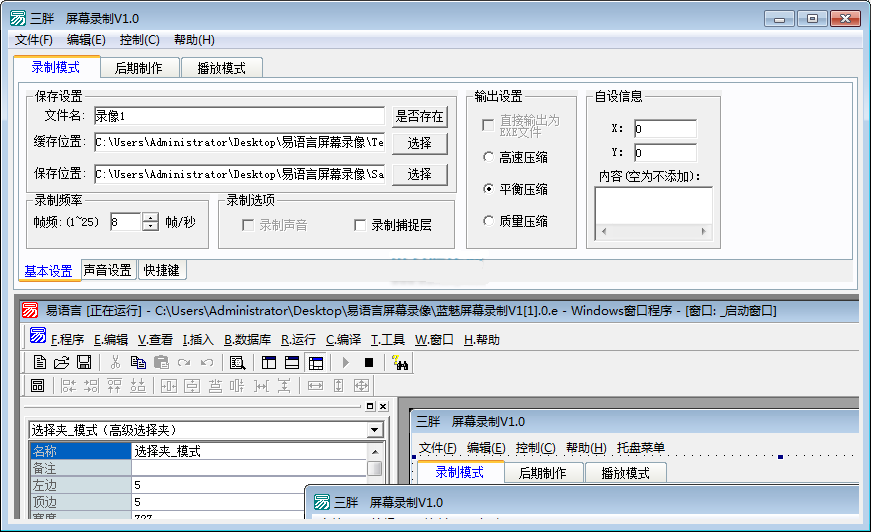Click the 易语言 logo icon beside F.程序
Viewport: 871px width, 532px height.
(38, 335)
